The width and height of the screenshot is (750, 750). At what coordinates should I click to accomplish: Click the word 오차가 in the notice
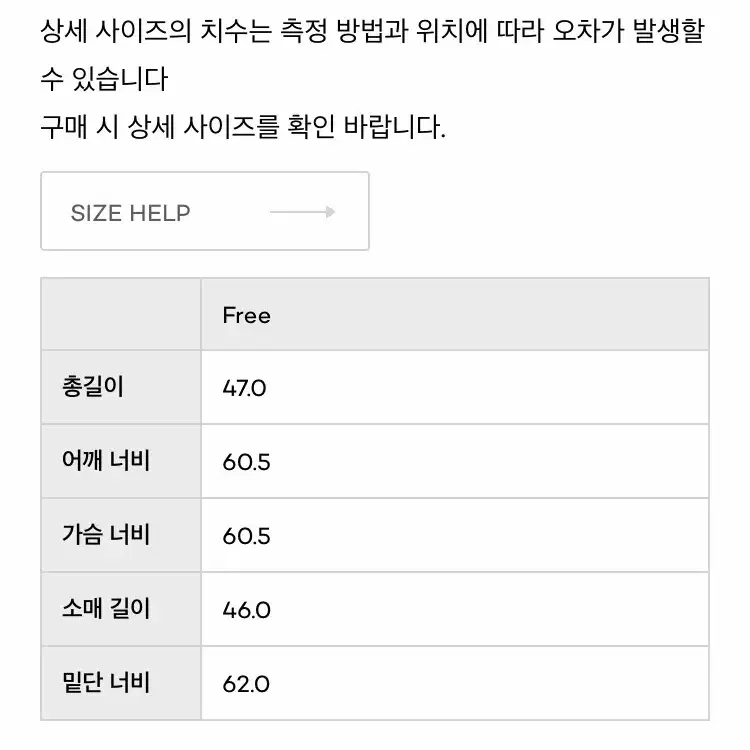(x=588, y=31)
